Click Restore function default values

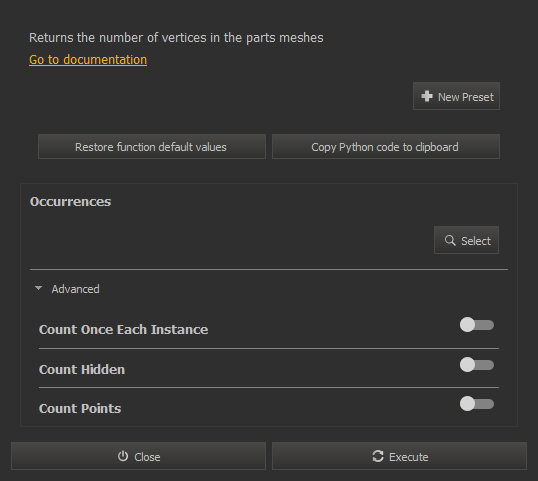click(x=152, y=146)
